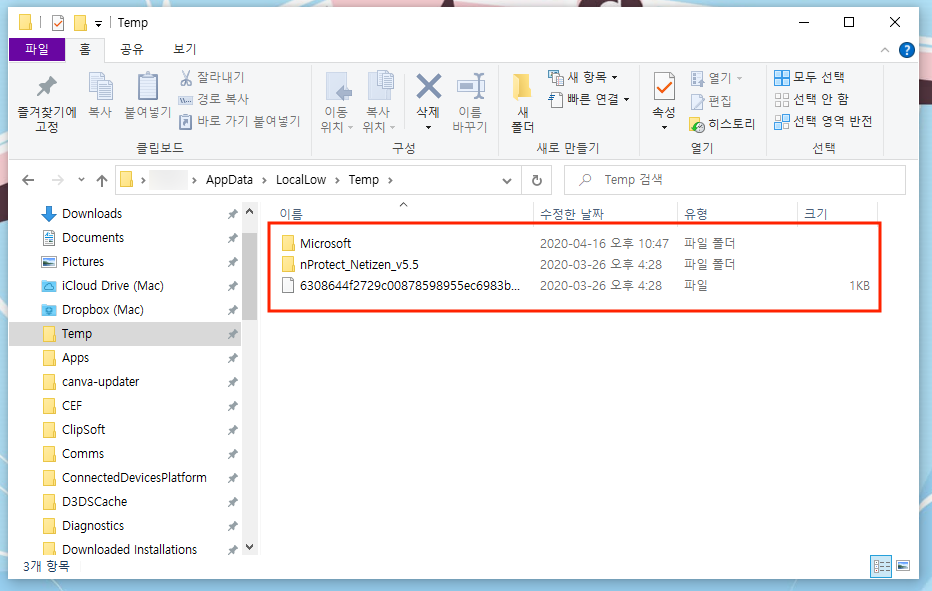Image resolution: width=932 pixels, height=591 pixels.
Task: Go up one folder level arrow
Action: click(102, 180)
